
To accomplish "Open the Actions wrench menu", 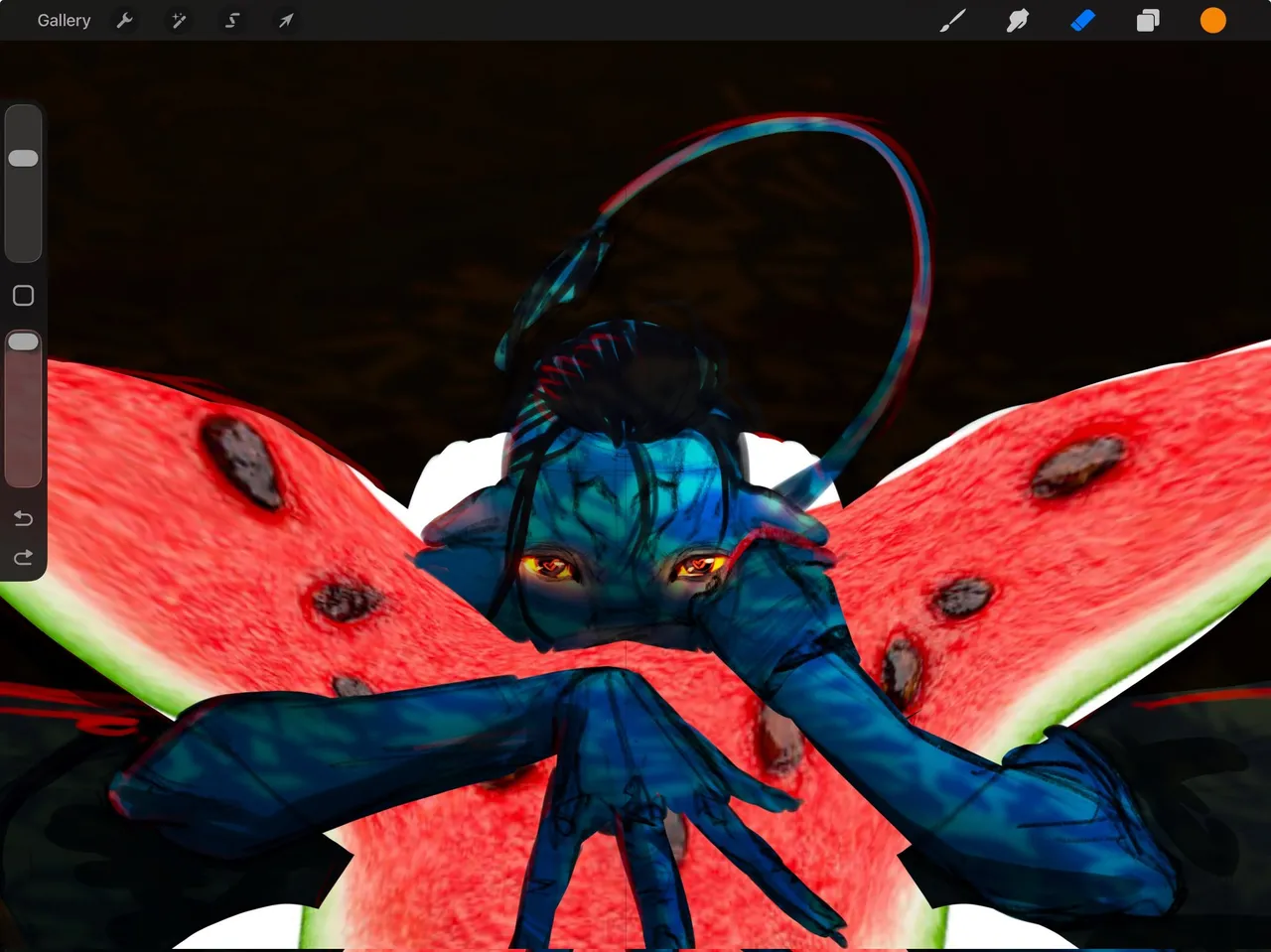I will pos(125,20).
